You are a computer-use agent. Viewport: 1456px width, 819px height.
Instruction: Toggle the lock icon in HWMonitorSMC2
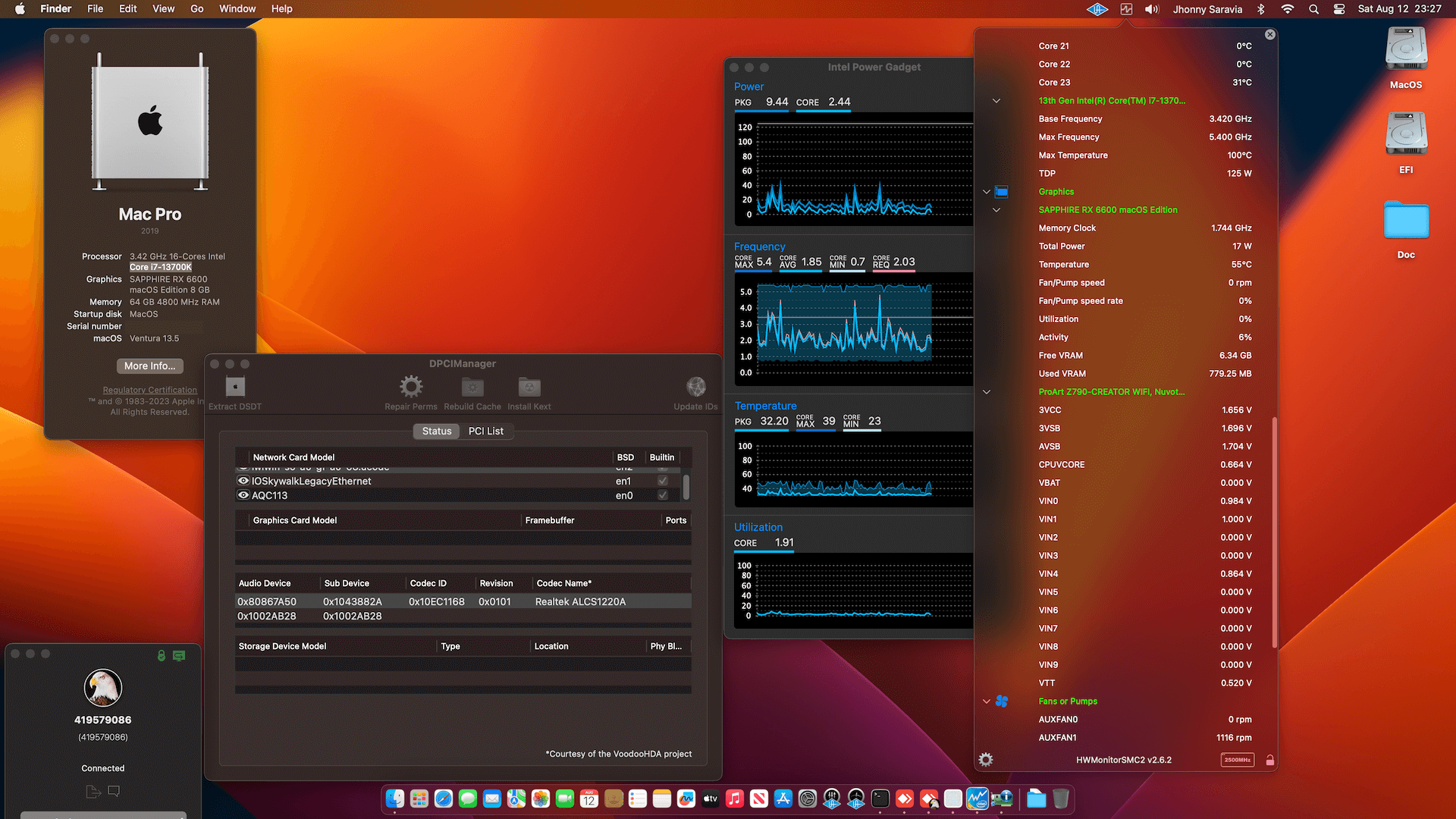click(x=1269, y=760)
